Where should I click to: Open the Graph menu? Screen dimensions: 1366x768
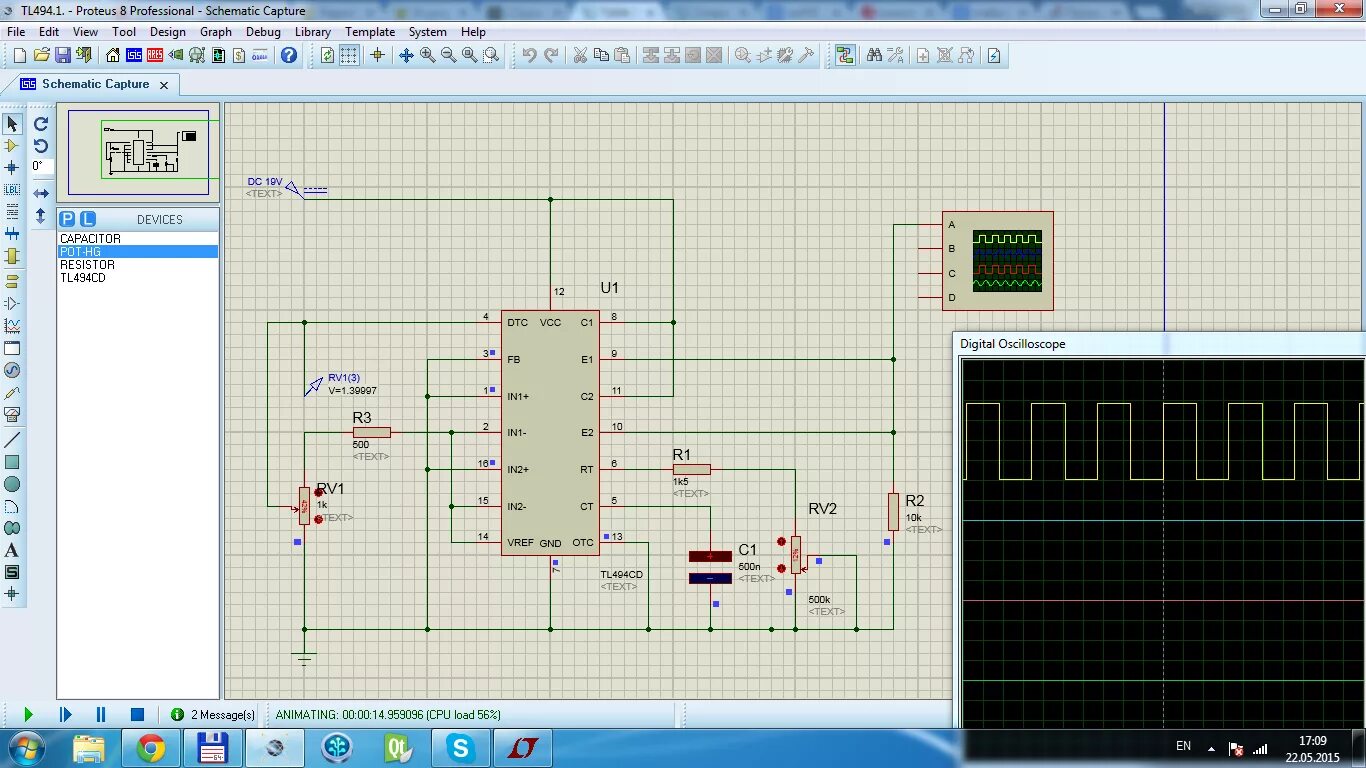216,32
